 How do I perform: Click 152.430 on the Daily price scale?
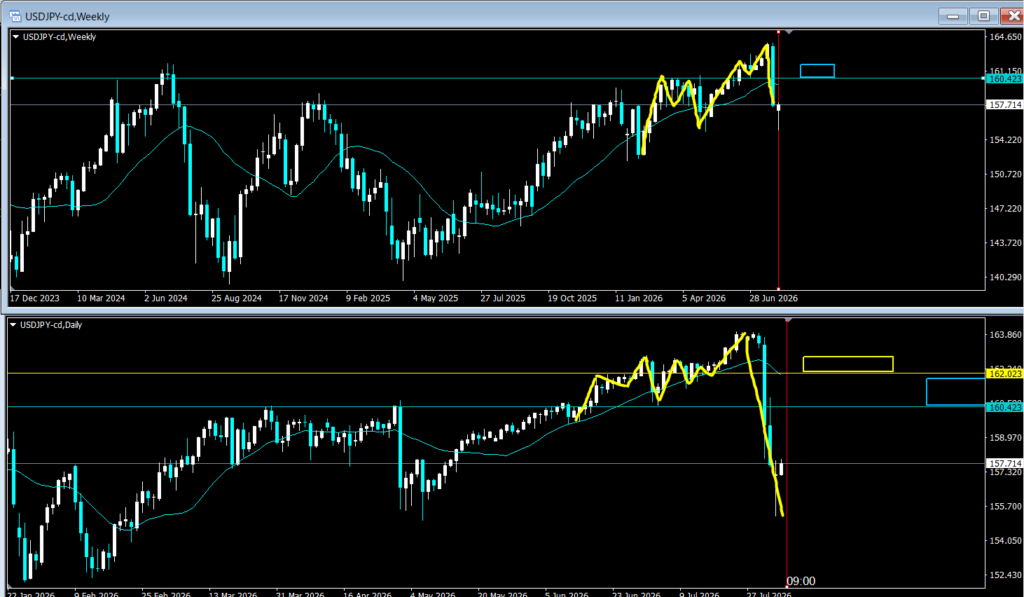click(x=1005, y=575)
